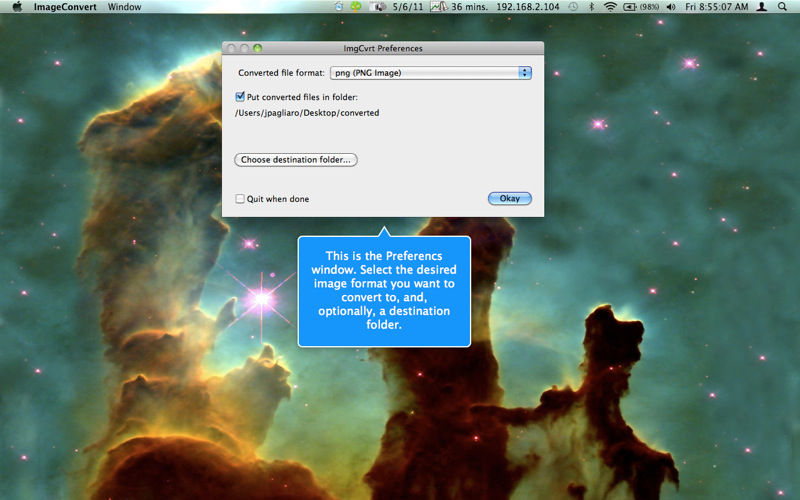The height and width of the screenshot is (500, 800).
Task: Click the camera-like icon beside the date
Action: 378,7
